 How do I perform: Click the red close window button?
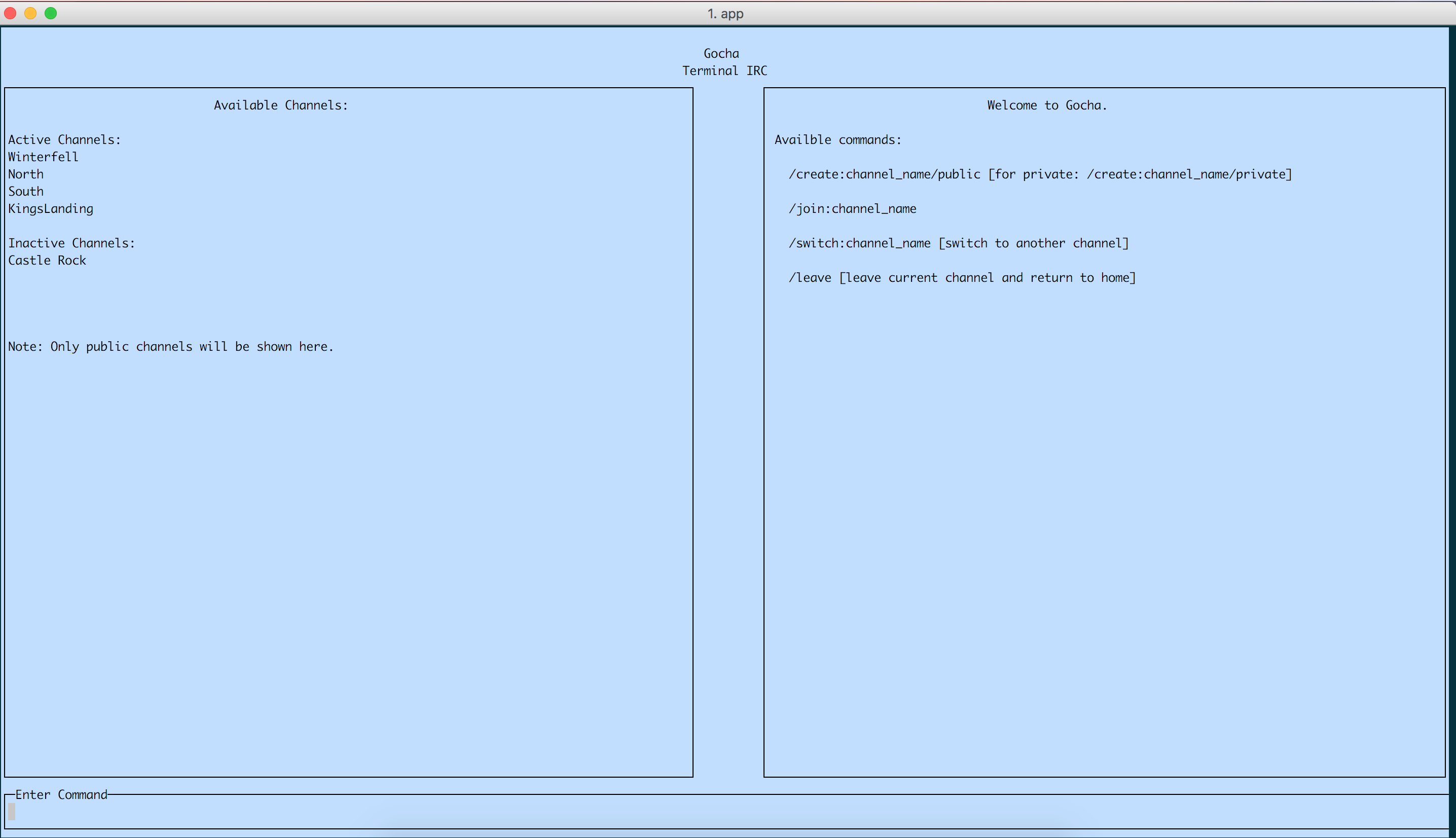10,13
